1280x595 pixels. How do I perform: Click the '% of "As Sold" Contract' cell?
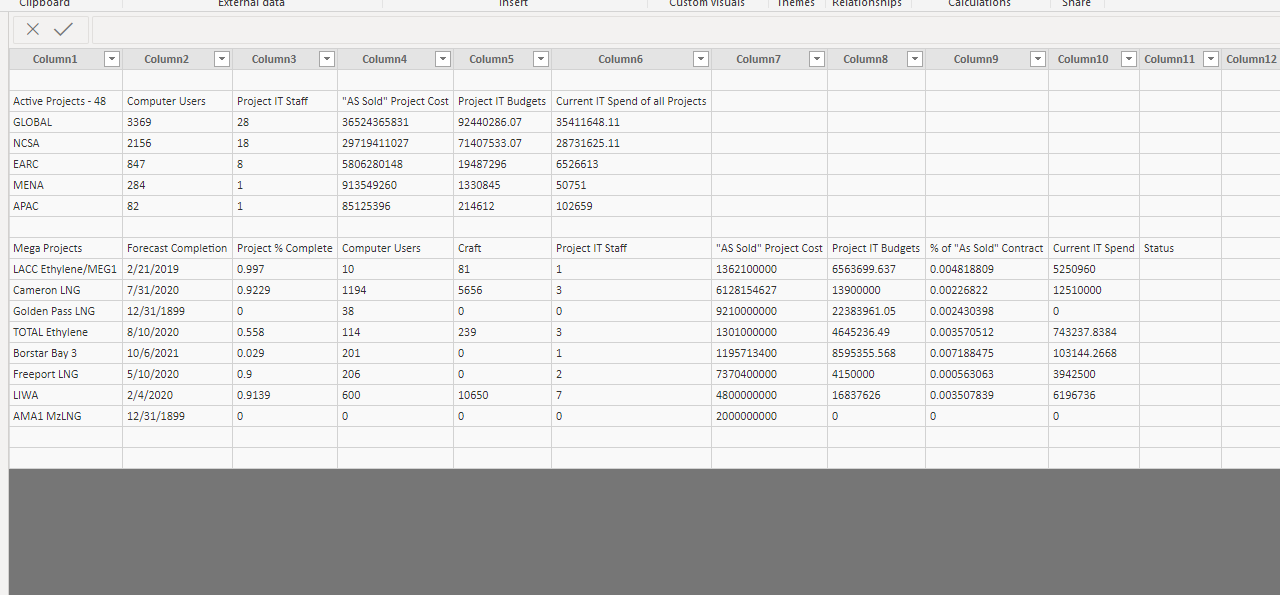987,248
